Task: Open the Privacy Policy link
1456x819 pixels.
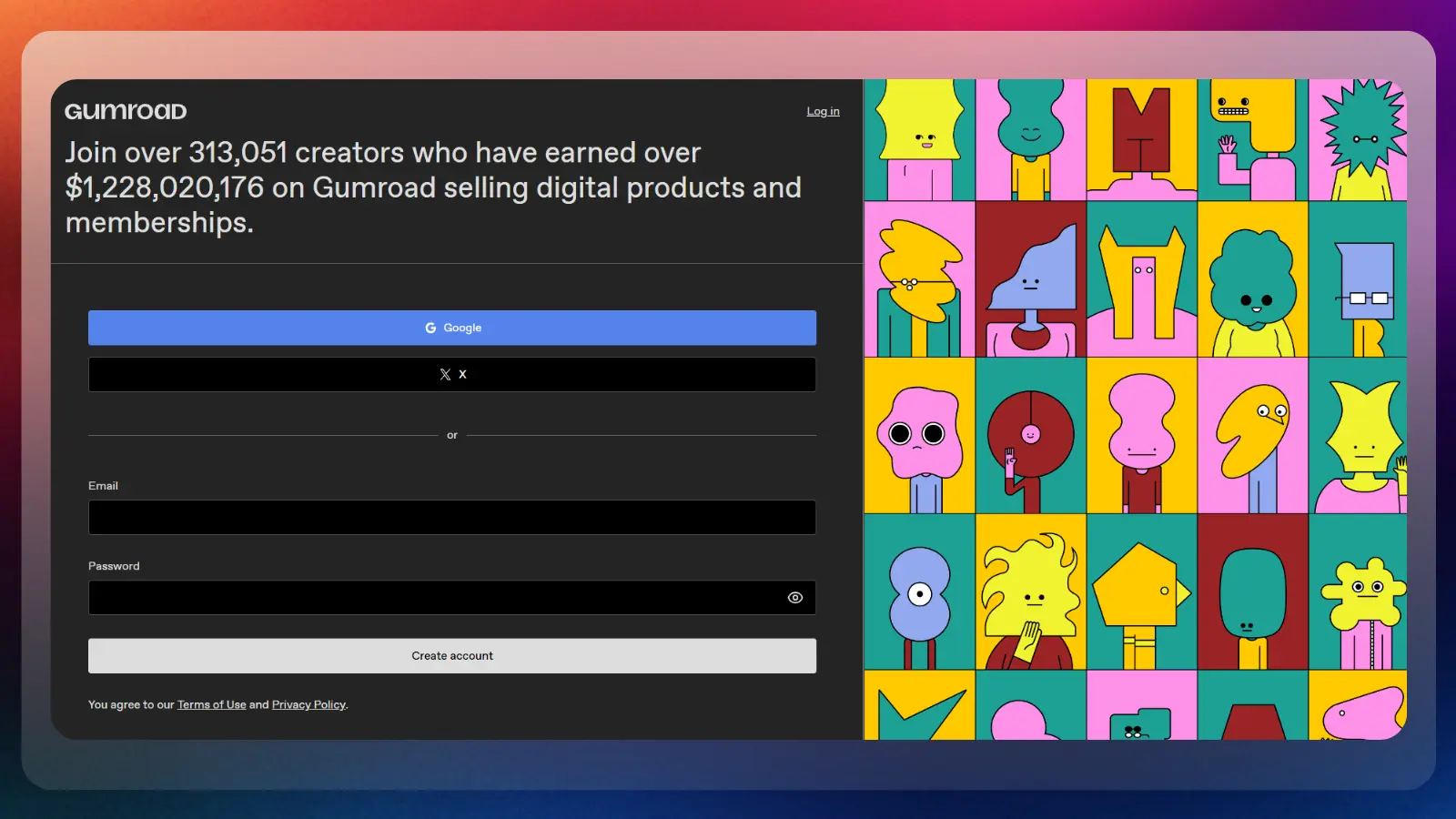Action: [x=308, y=704]
